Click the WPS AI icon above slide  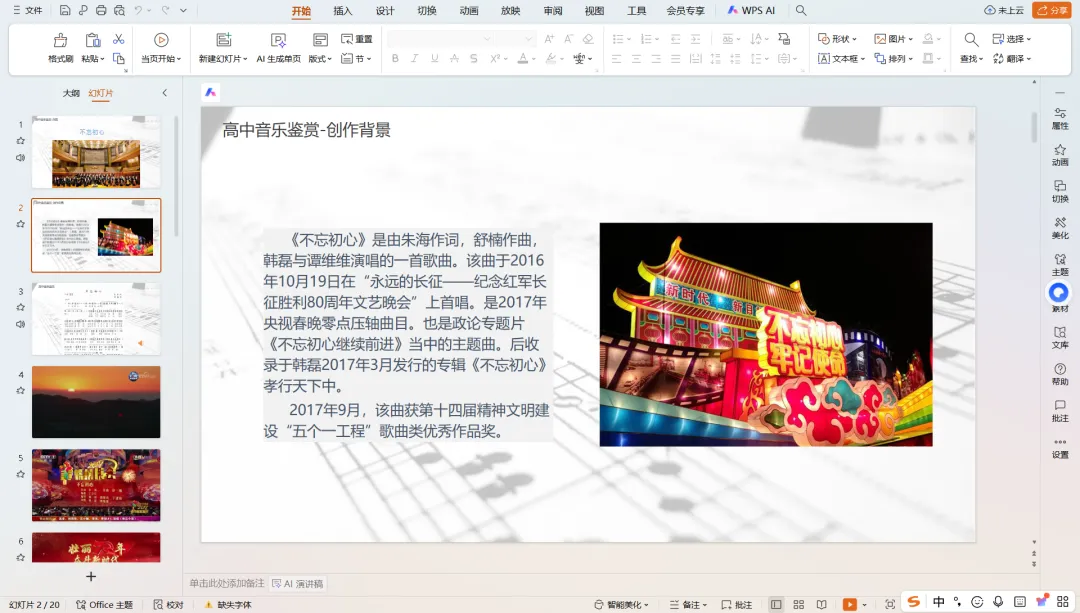click(211, 92)
